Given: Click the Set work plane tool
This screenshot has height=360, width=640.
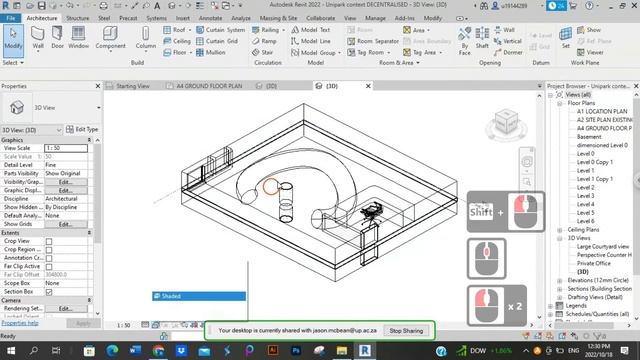Looking at the screenshot, I should (x=566, y=38).
